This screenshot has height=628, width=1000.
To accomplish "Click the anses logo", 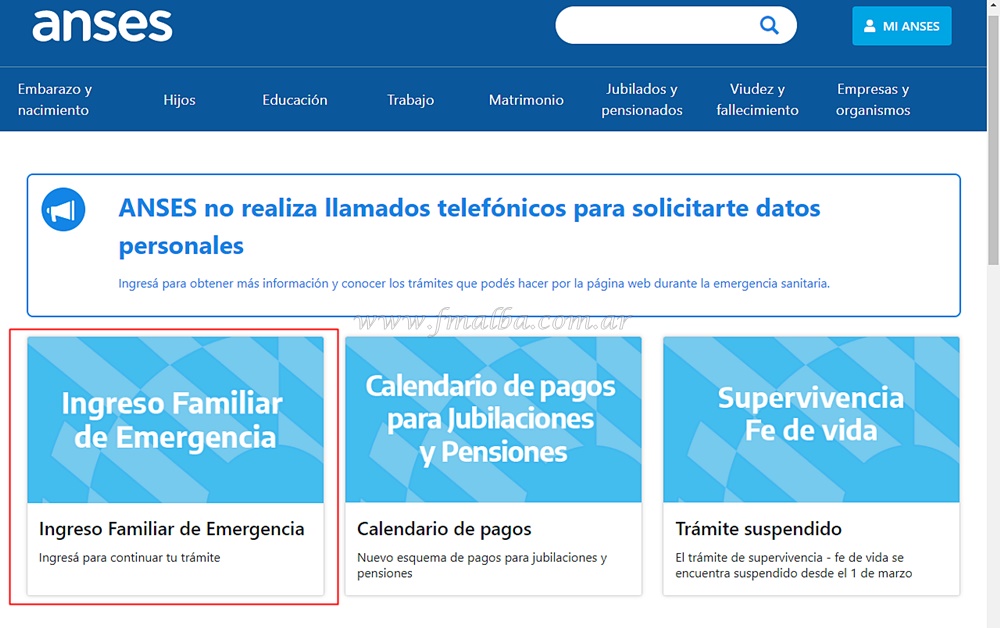I will (102, 26).
